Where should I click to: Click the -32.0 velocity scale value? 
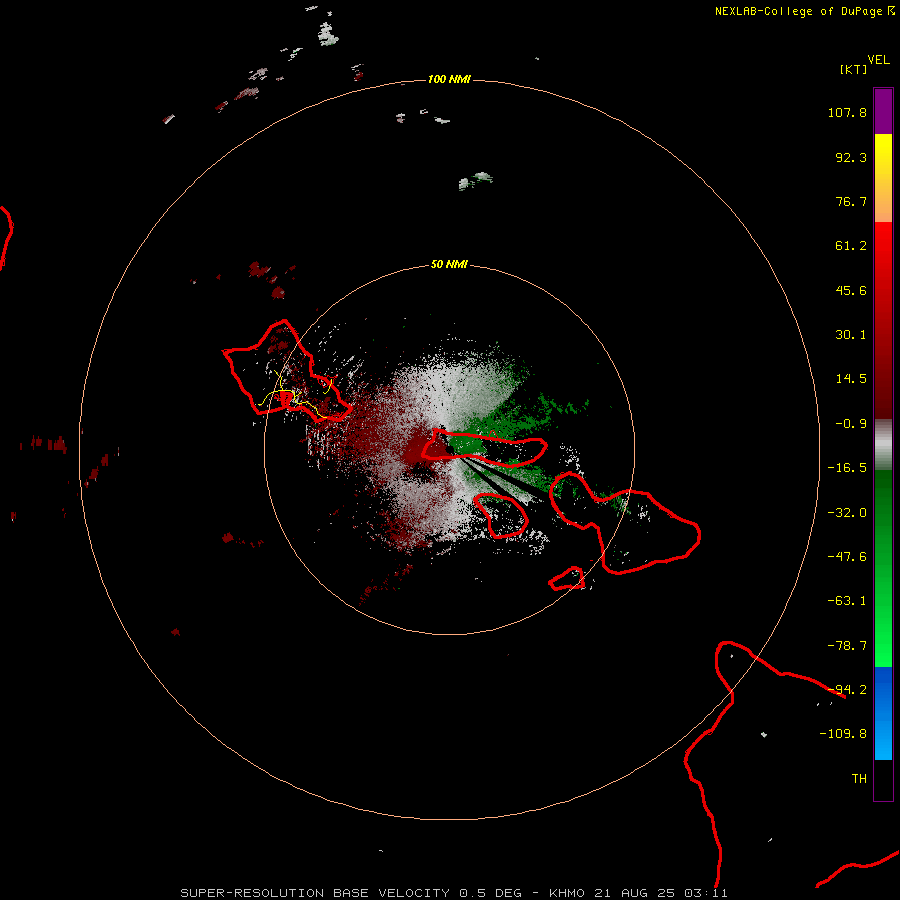coord(847,513)
